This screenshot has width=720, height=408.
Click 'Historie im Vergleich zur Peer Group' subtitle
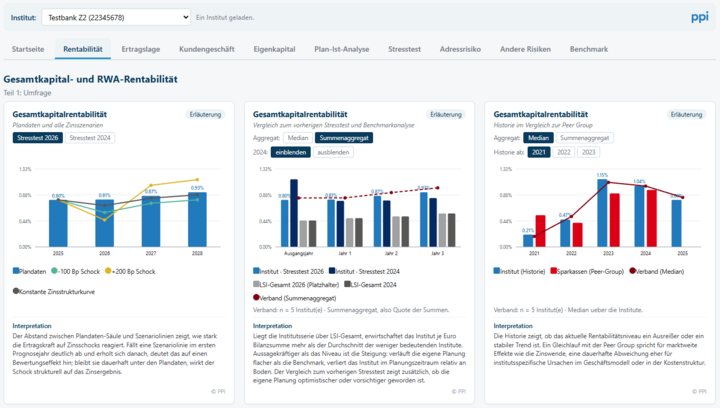click(543, 125)
